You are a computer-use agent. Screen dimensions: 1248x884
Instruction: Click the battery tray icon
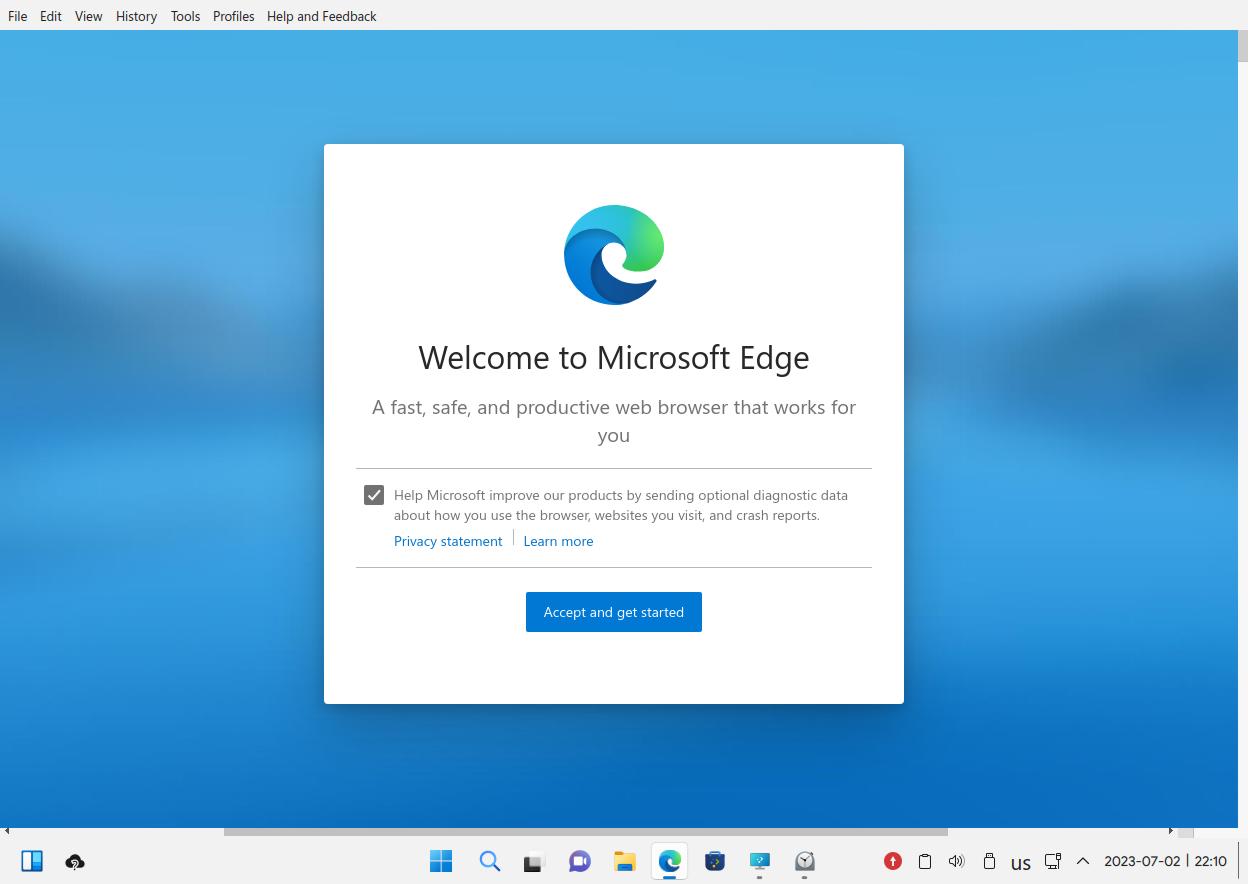989,861
